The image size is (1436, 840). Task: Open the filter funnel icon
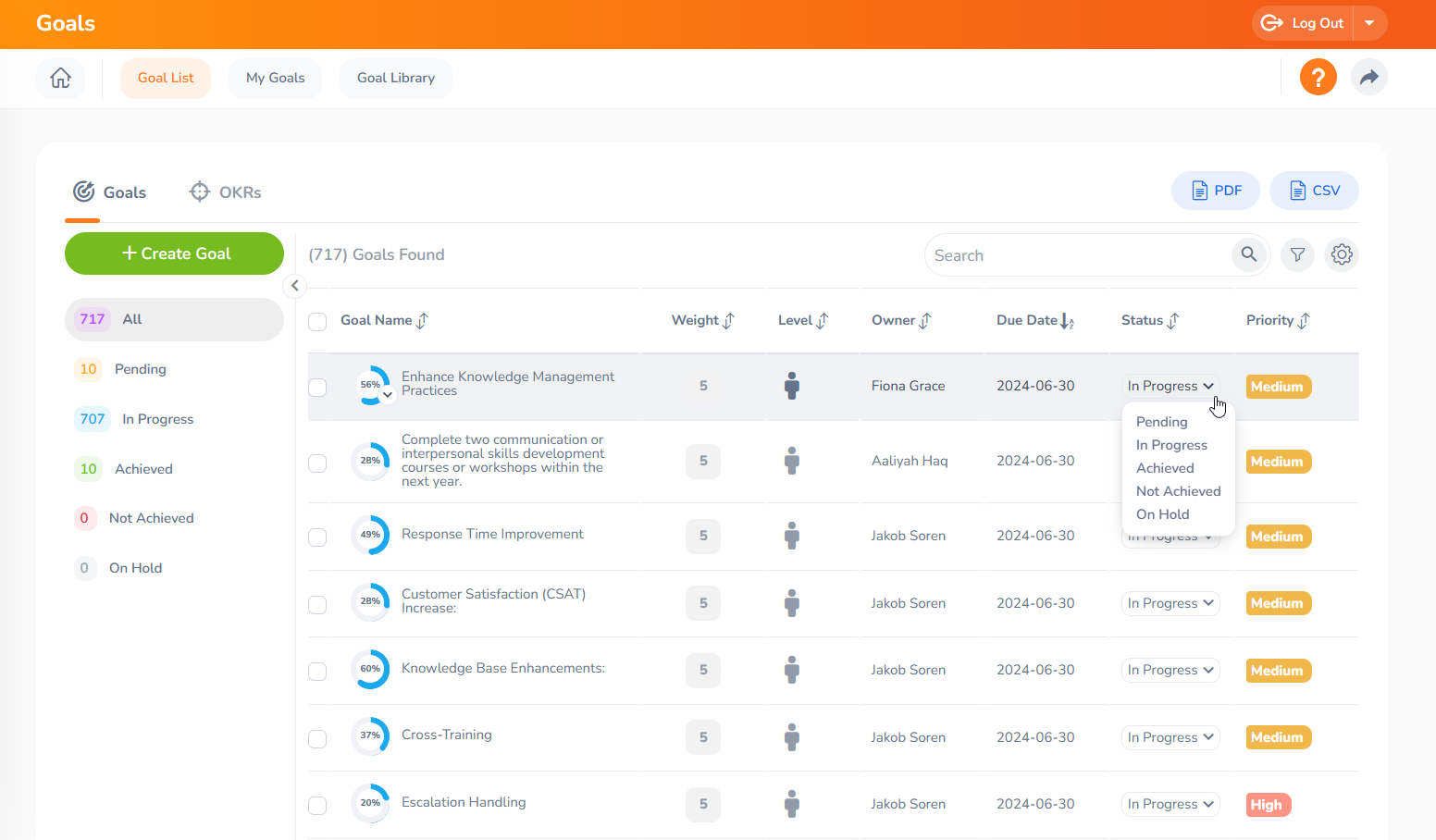coord(1298,254)
